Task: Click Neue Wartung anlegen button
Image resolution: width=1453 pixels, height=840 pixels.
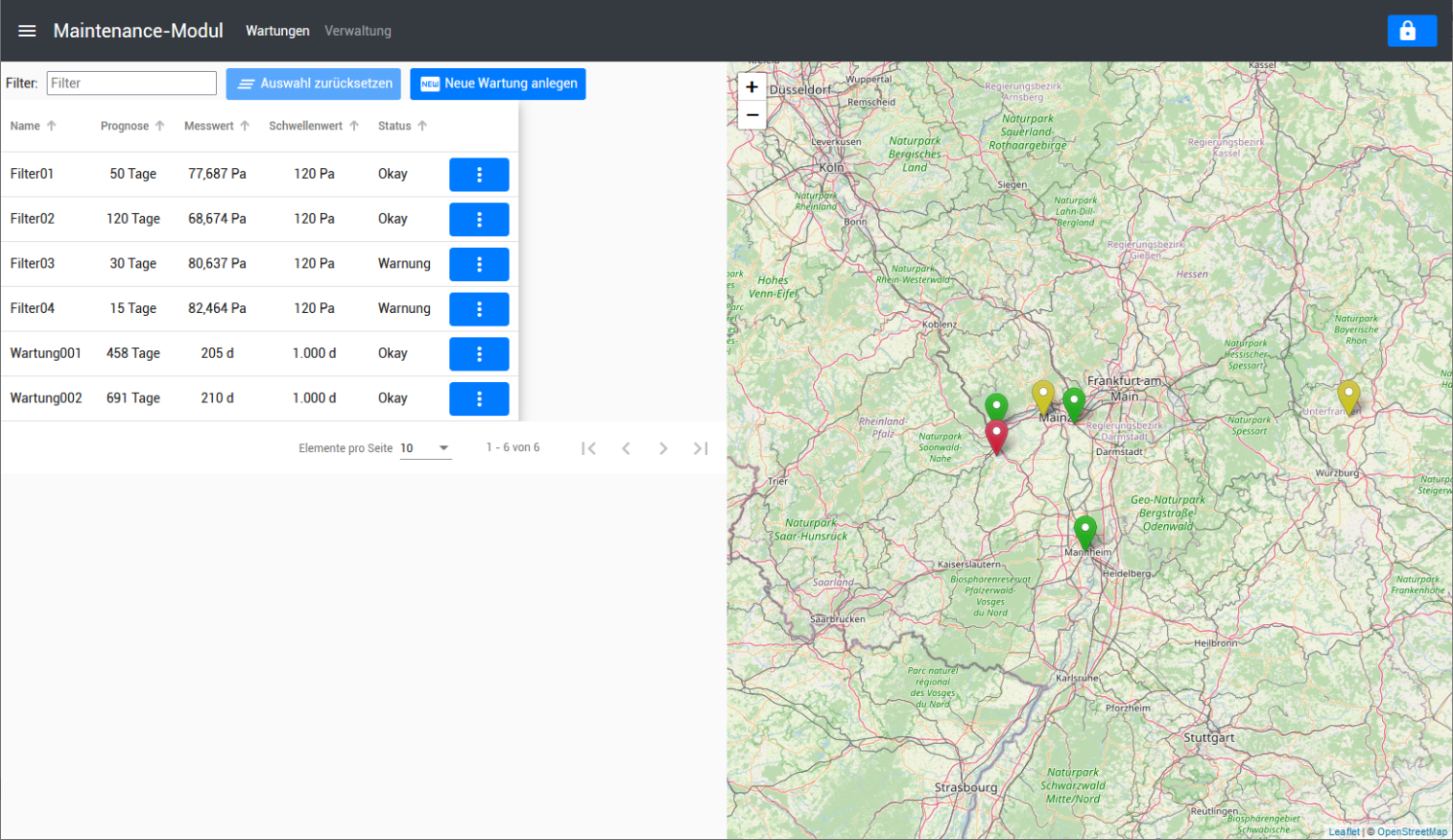Action: pos(498,84)
